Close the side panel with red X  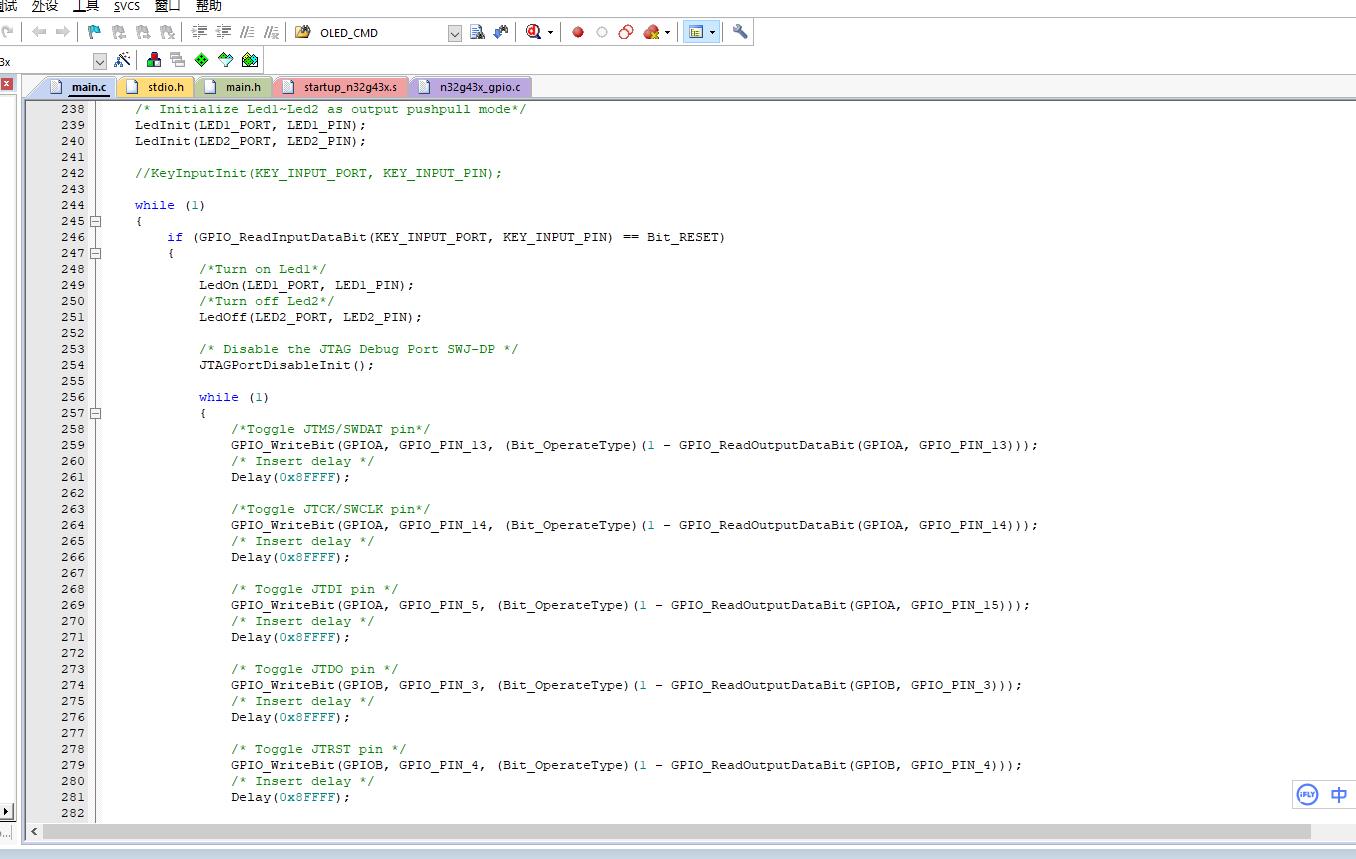pyautogui.click(x=6, y=84)
